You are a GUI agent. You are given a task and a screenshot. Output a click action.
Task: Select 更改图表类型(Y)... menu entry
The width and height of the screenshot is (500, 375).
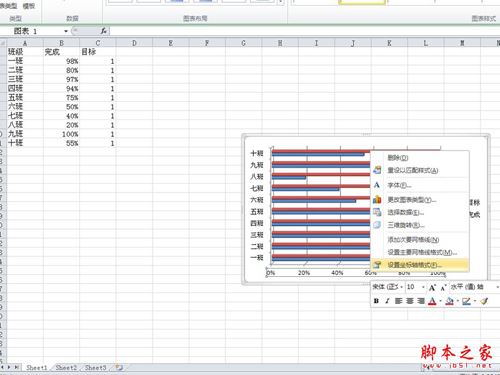[x=420, y=200]
